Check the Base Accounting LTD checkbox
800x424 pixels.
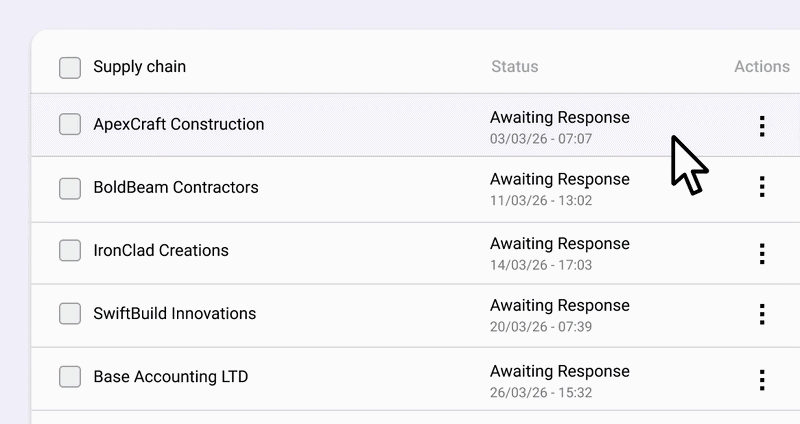(70, 377)
